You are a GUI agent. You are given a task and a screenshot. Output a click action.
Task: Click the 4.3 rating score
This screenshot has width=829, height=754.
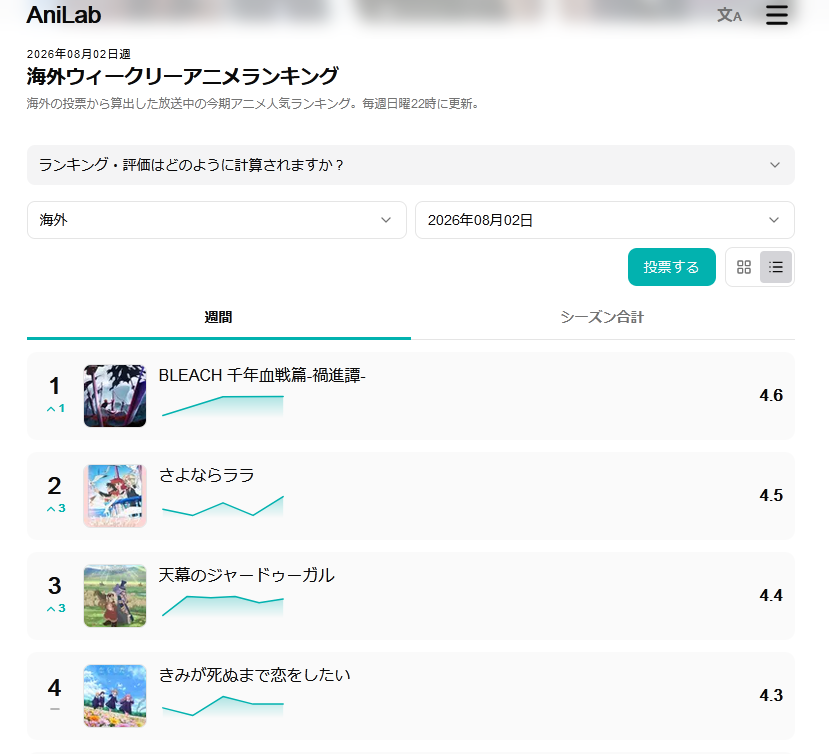click(771, 695)
